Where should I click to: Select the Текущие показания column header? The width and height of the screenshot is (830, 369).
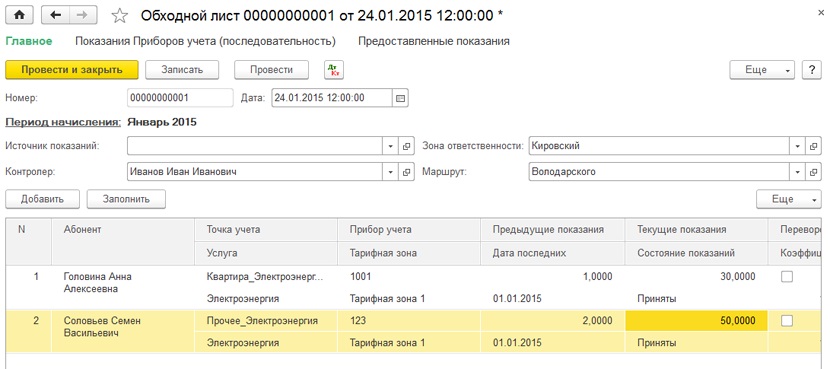point(696,230)
